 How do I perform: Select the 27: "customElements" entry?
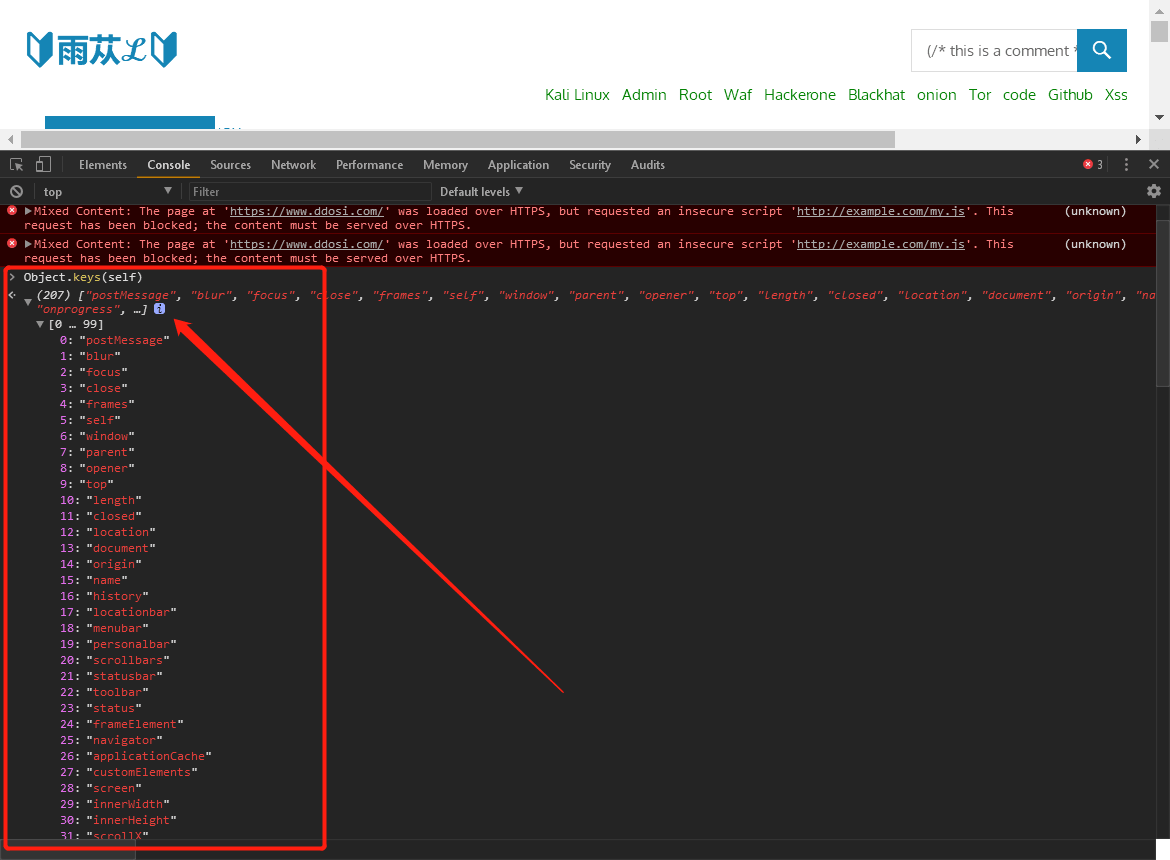tap(129, 772)
